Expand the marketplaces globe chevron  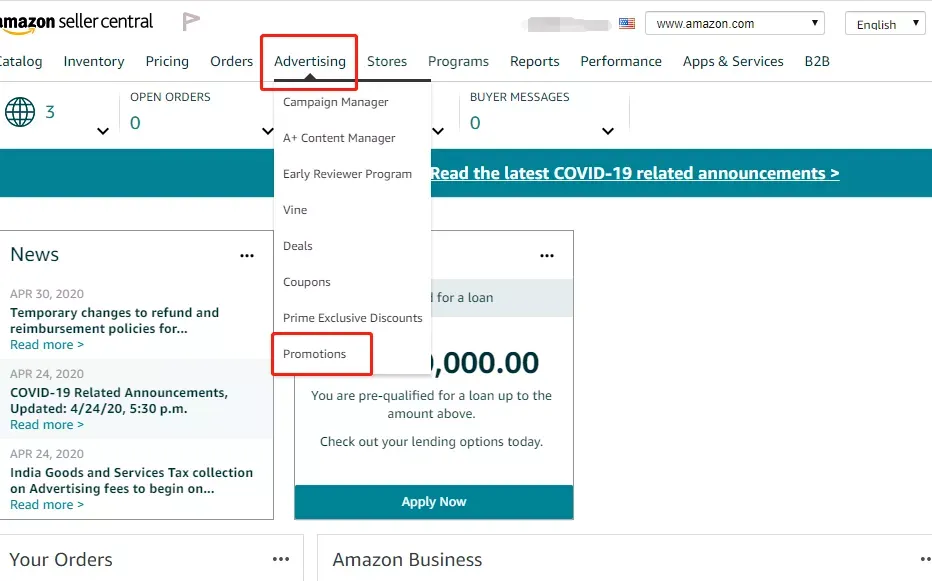pyautogui.click(x=103, y=131)
